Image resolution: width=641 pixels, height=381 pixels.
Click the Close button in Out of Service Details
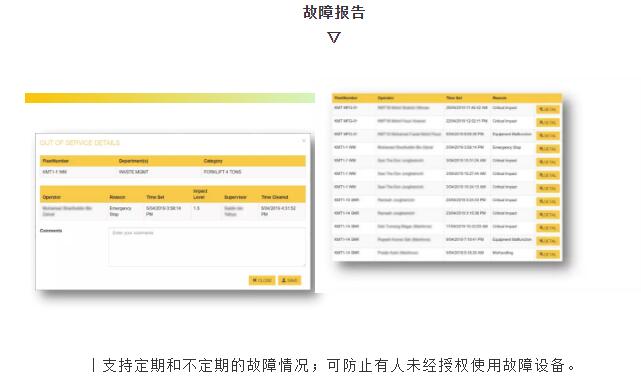click(x=262, y=280)
